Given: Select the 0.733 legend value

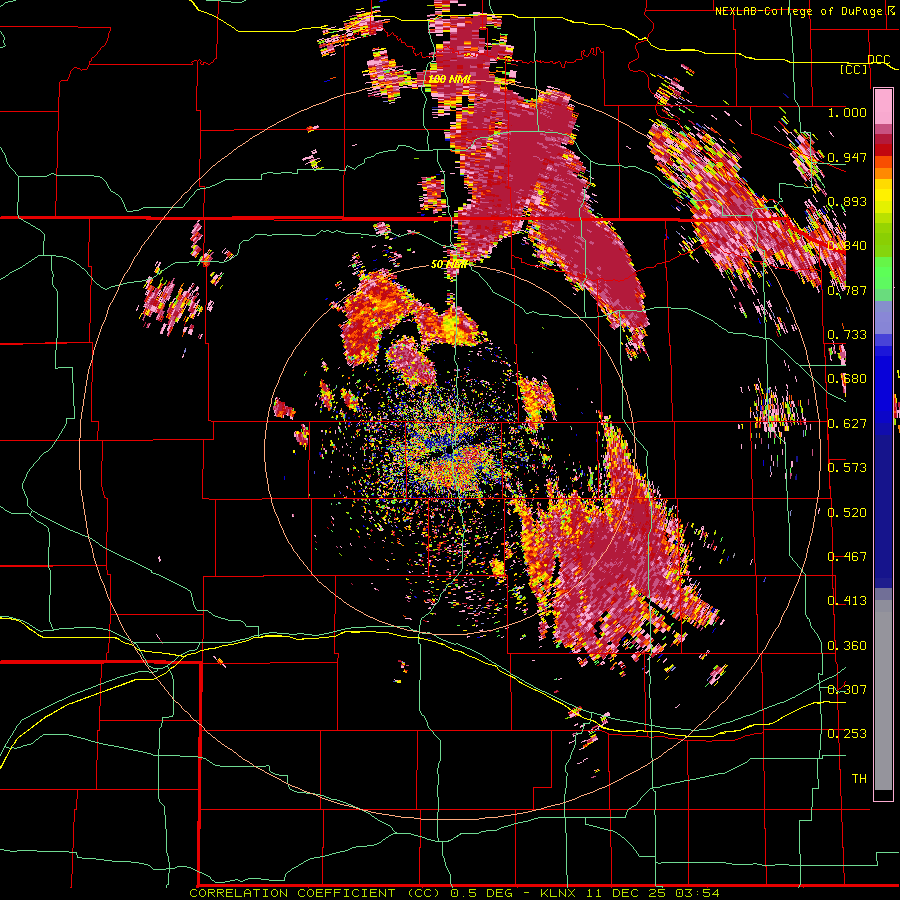Looking at the screenshot, I should click(x=847, y=335).
